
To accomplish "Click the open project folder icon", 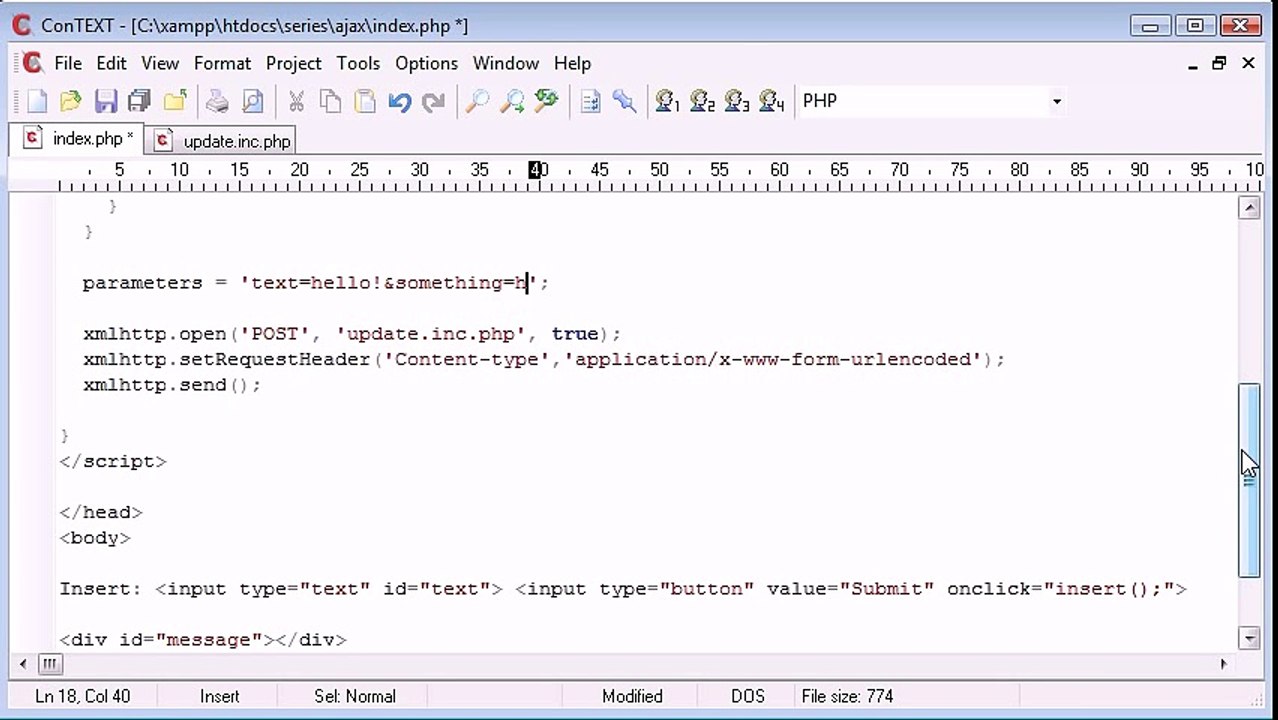I will pos(175,101).
